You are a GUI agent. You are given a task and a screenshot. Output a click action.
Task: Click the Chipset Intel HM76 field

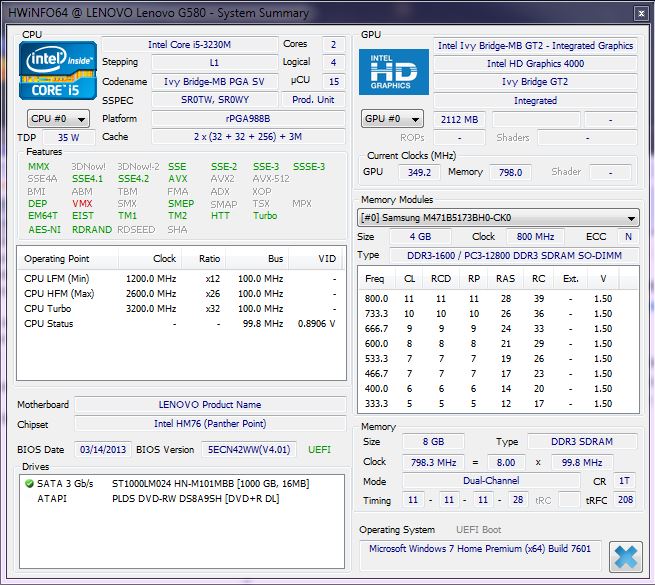pos(210,424)
